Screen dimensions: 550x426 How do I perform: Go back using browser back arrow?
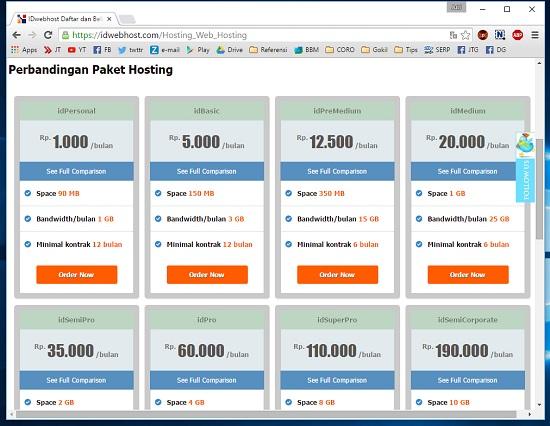16,35
